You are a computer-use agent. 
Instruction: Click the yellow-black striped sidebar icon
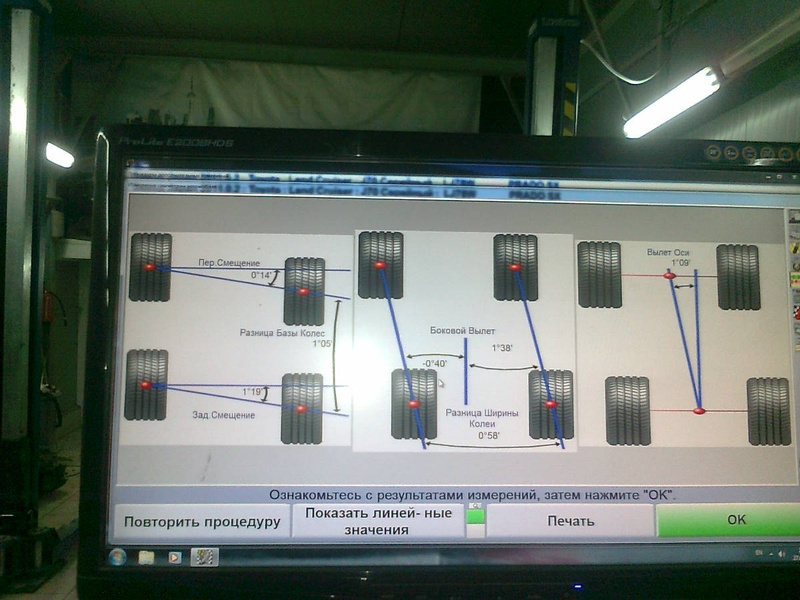795,248
